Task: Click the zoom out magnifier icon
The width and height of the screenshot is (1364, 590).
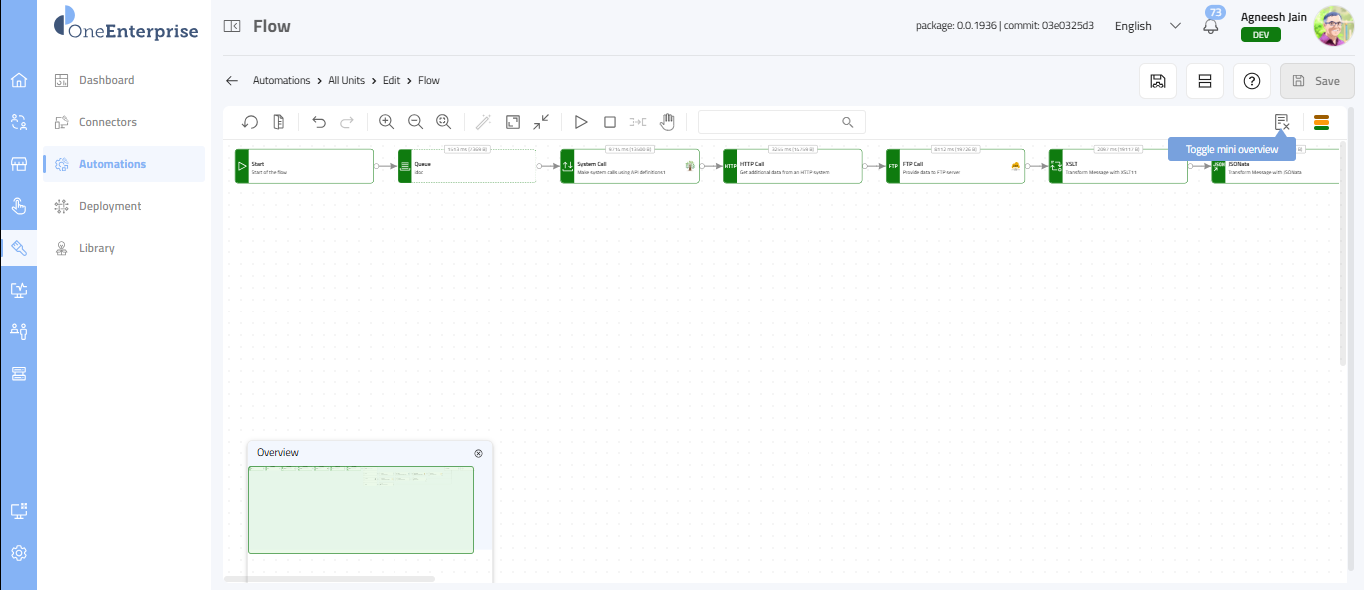Action: click(415, 122)
